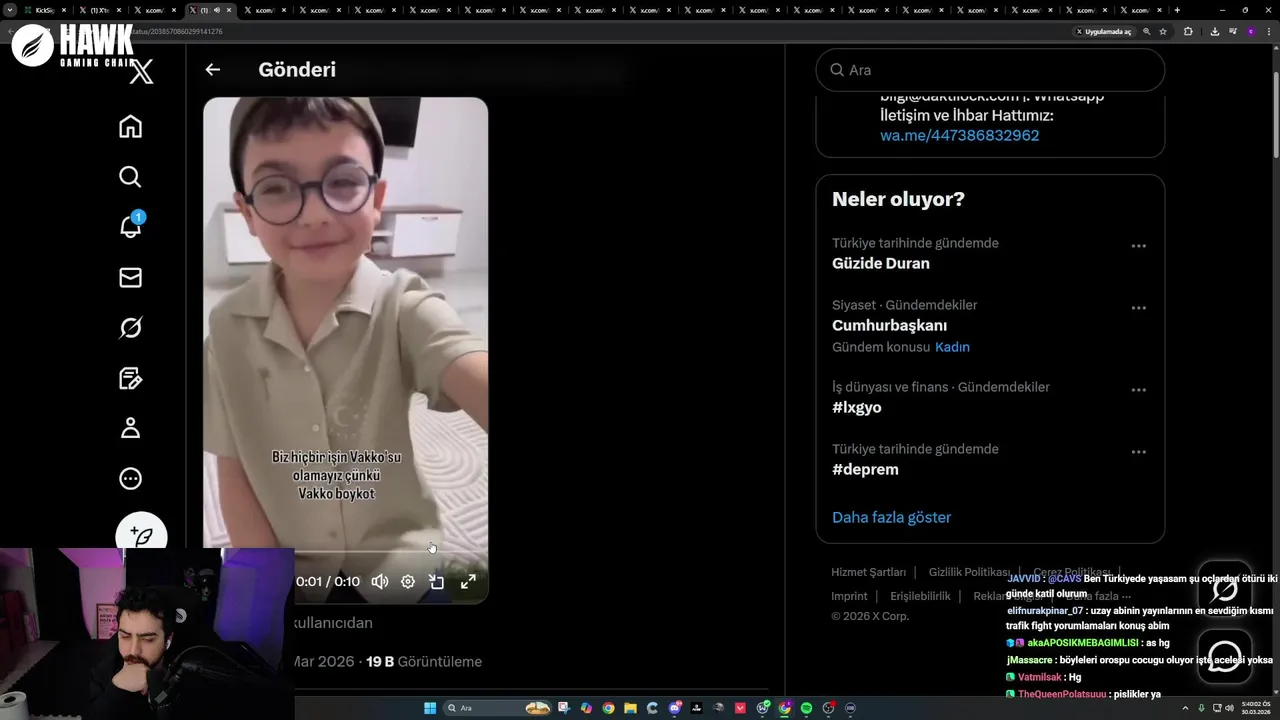Viewport: 1280px width, 720px height.
Task: Open Grok icon in X sidebar
Action: 130,328
